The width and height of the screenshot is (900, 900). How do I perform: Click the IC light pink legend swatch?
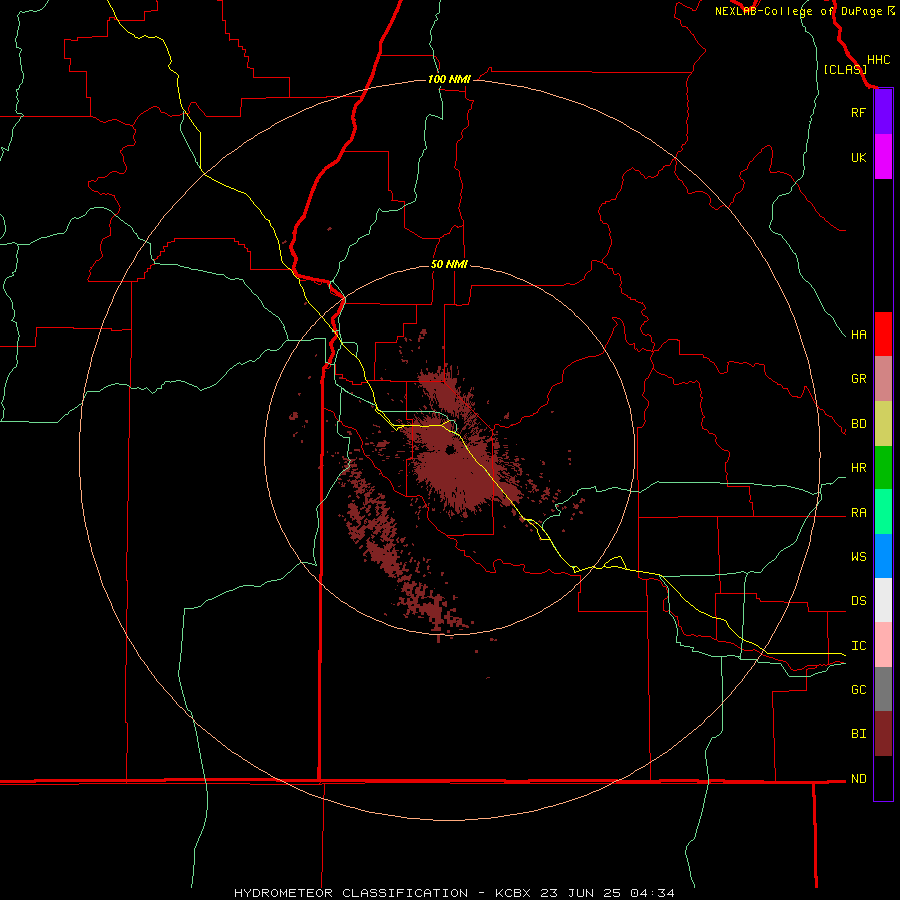(883, 645)
